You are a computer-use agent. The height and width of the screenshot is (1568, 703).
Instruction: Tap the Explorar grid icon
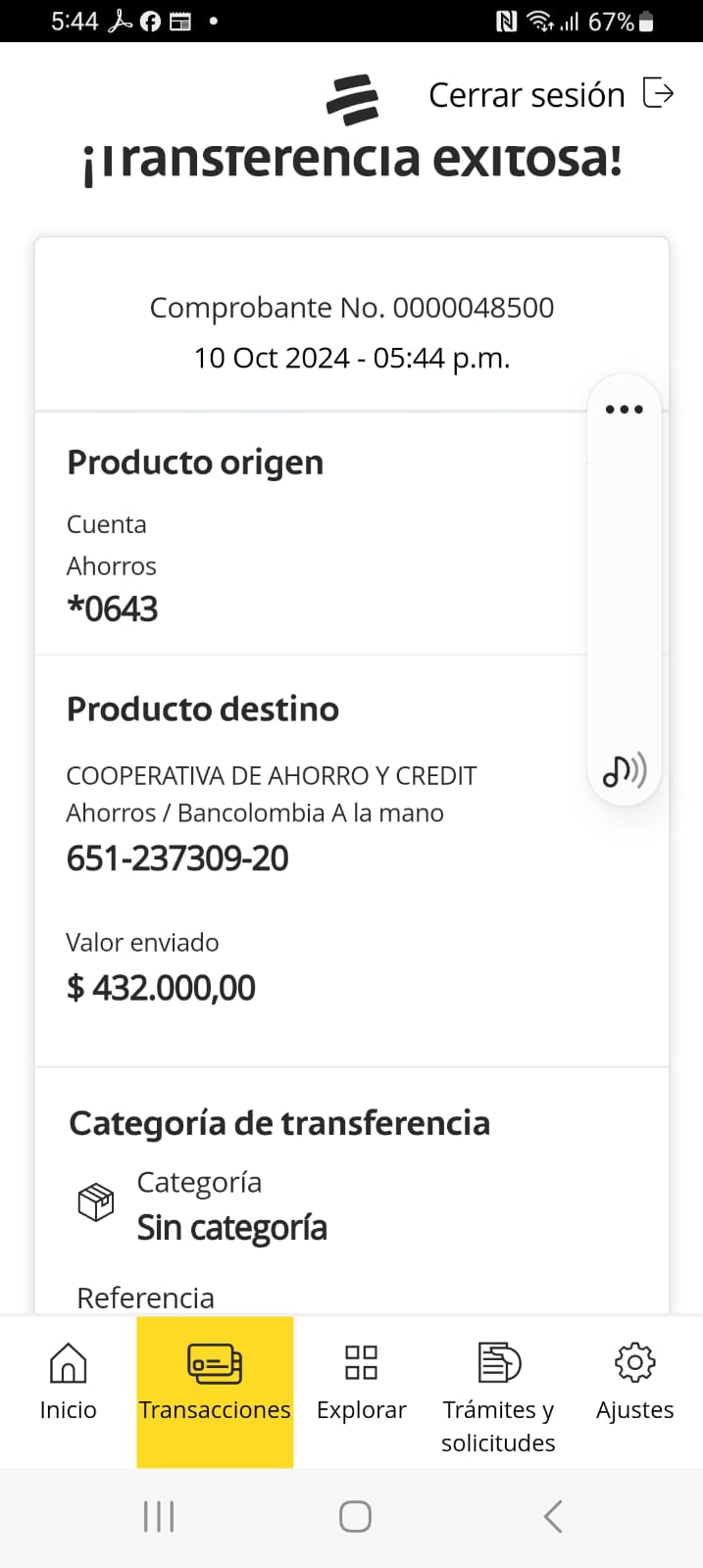coord(361,1362)
